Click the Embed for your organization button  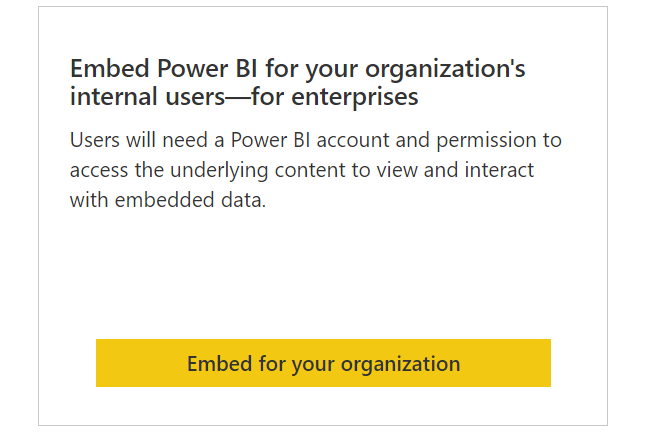[x=323, y=363]
